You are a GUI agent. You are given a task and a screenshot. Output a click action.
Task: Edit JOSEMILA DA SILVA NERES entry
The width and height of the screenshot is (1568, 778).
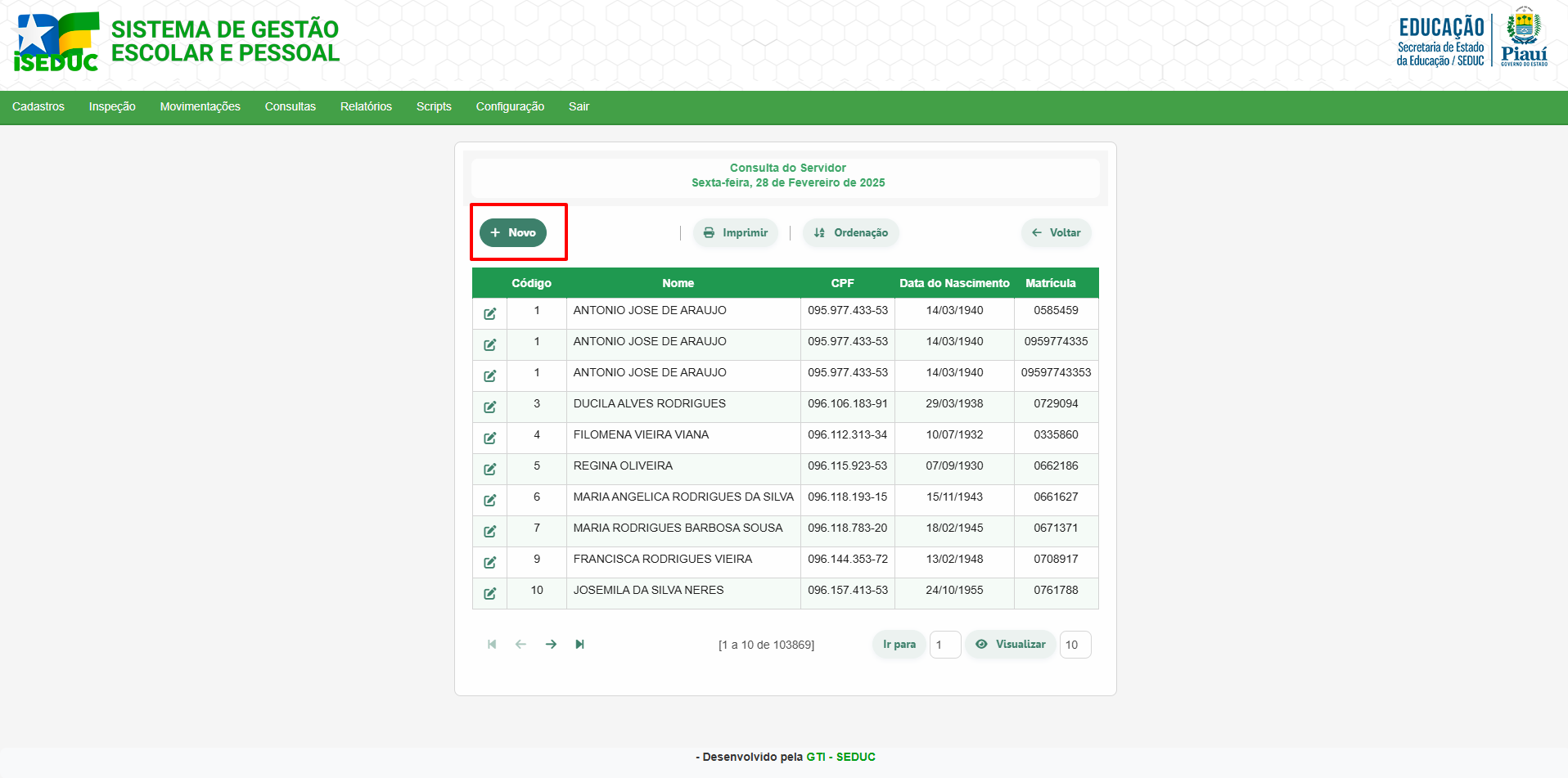[x=489, y=593]
